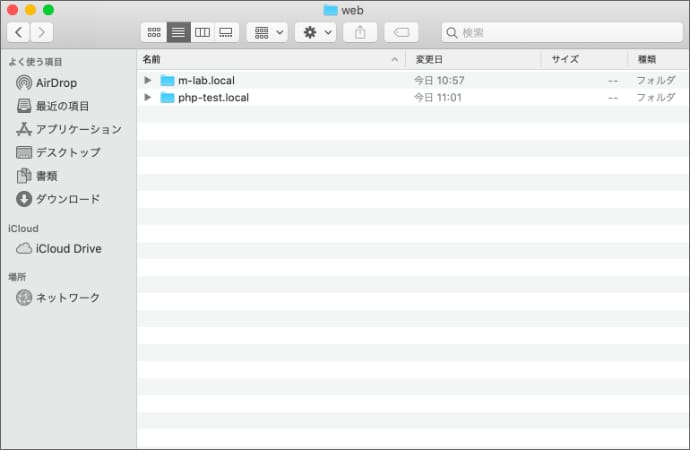This screenshot has width=690, height=450.
Task: Expand the php-test.local folder
Action: pos(148,98)
